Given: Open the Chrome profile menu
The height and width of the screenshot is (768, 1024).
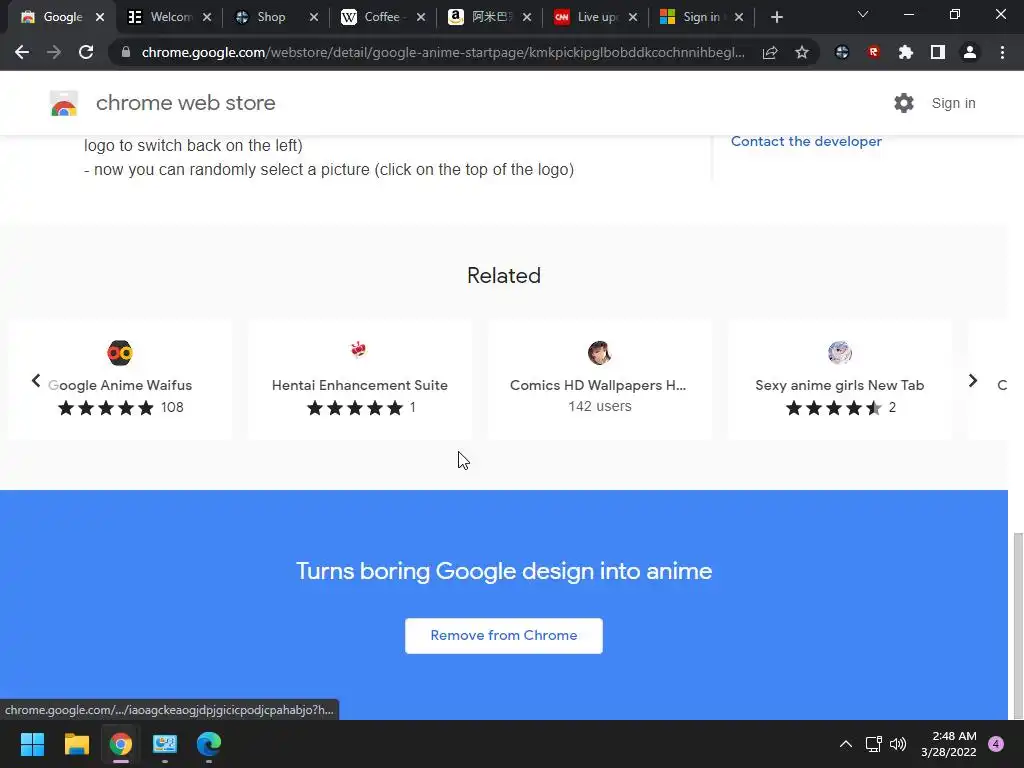Looking at the screenshot, I should 970,52.
